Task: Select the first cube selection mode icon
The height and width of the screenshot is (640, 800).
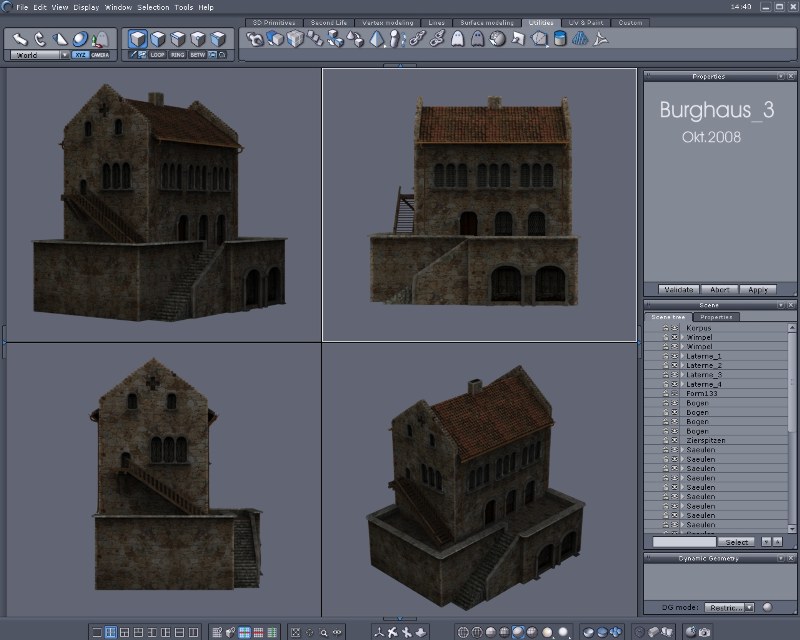Action: tap(138, 39)
